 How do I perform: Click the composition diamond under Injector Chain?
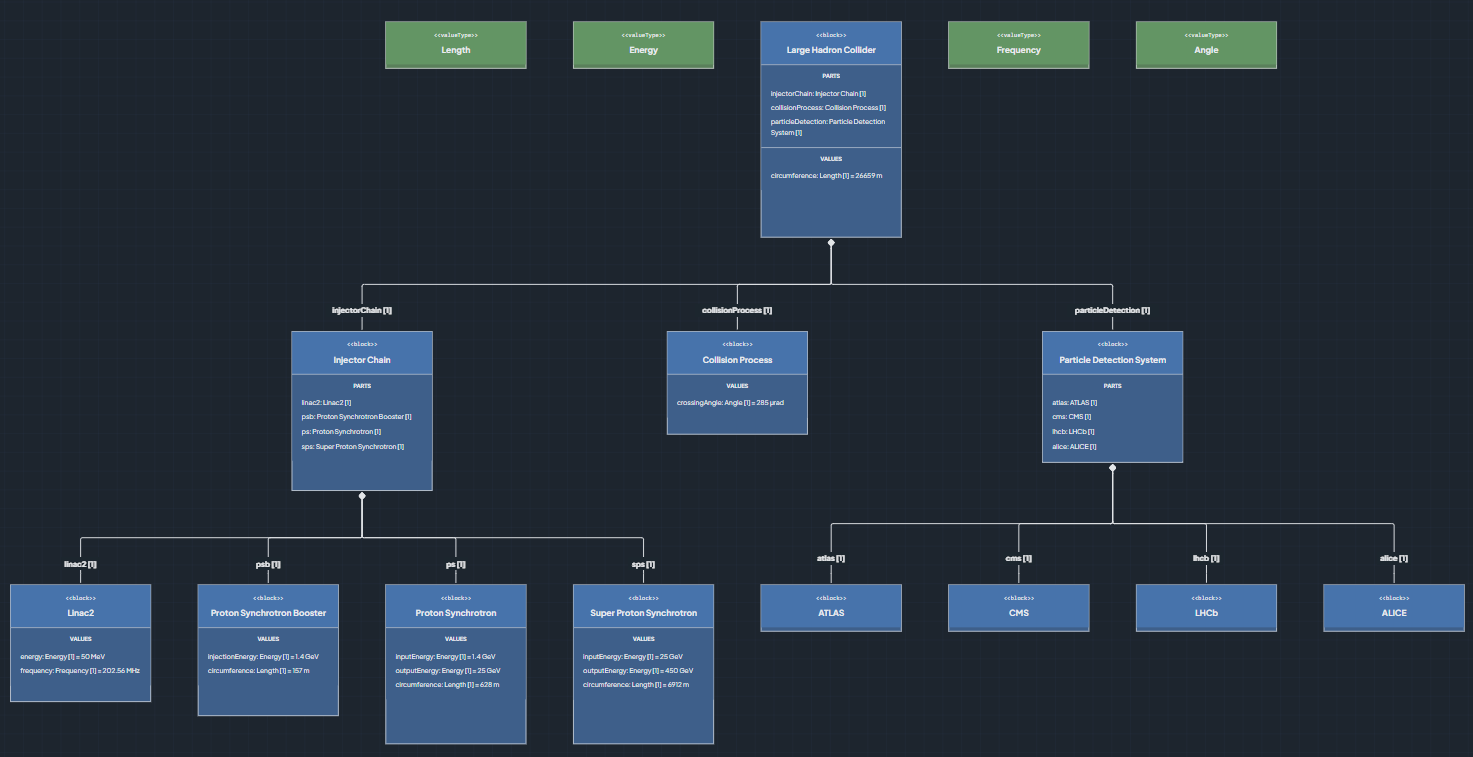(362, 496)
